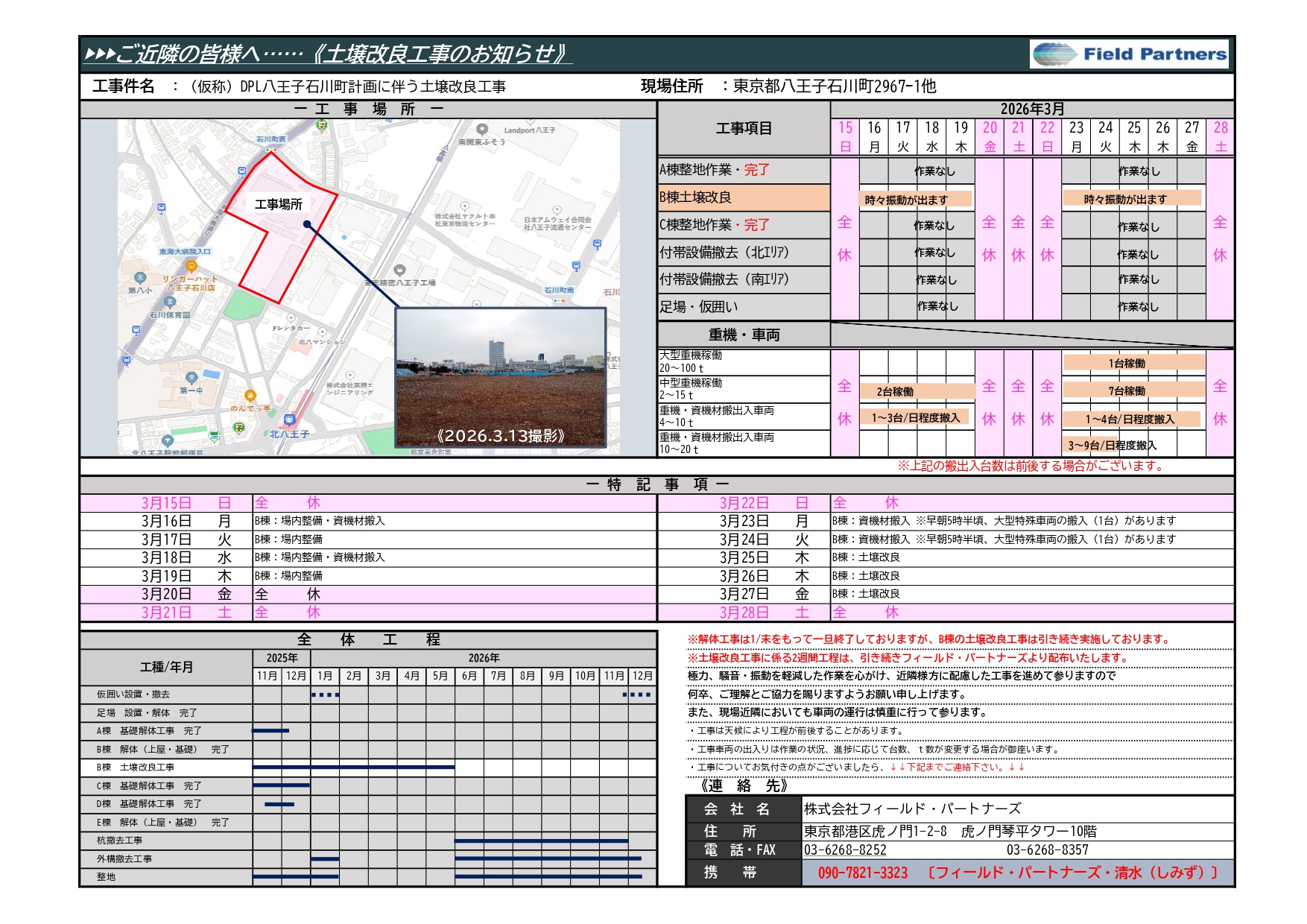The image size is (1307, 924).
Task: Click the リンガーハット restaurant marker on map
Action: pyautogui.click(x=192, y=266)
